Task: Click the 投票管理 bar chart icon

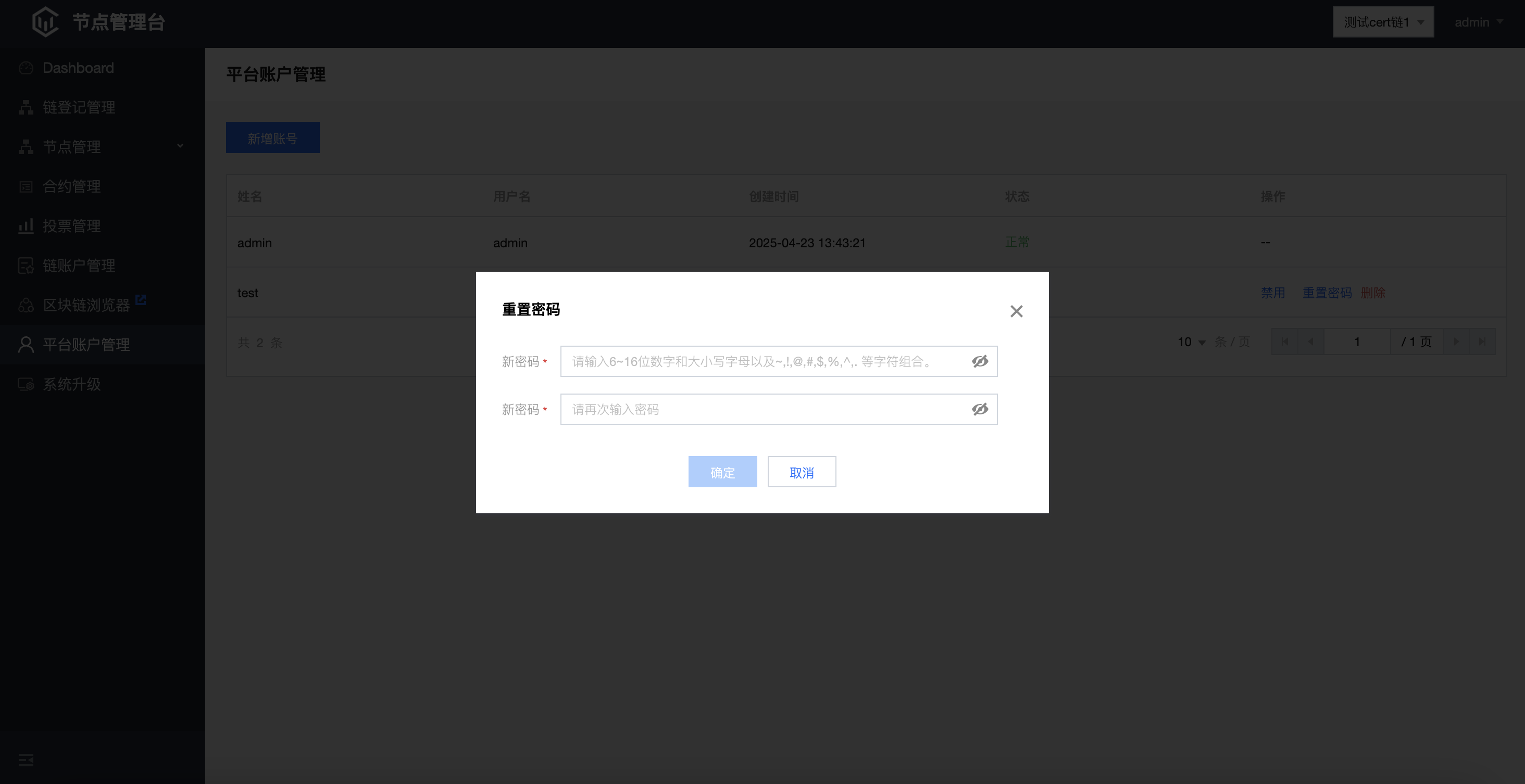Action: (26, 226)
